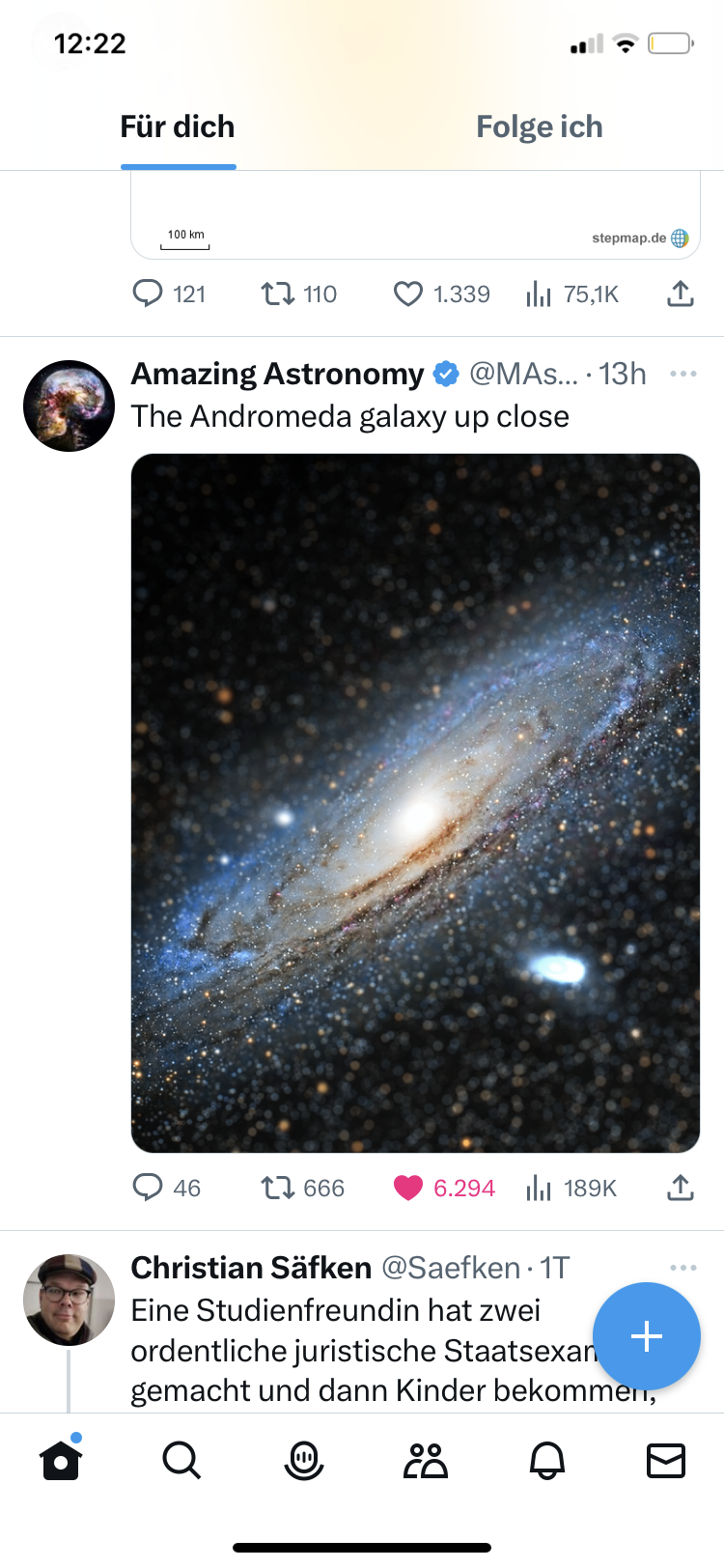Open the Spaces microphone icon
Screen dimensions: 724x1568
point(303,1461)
